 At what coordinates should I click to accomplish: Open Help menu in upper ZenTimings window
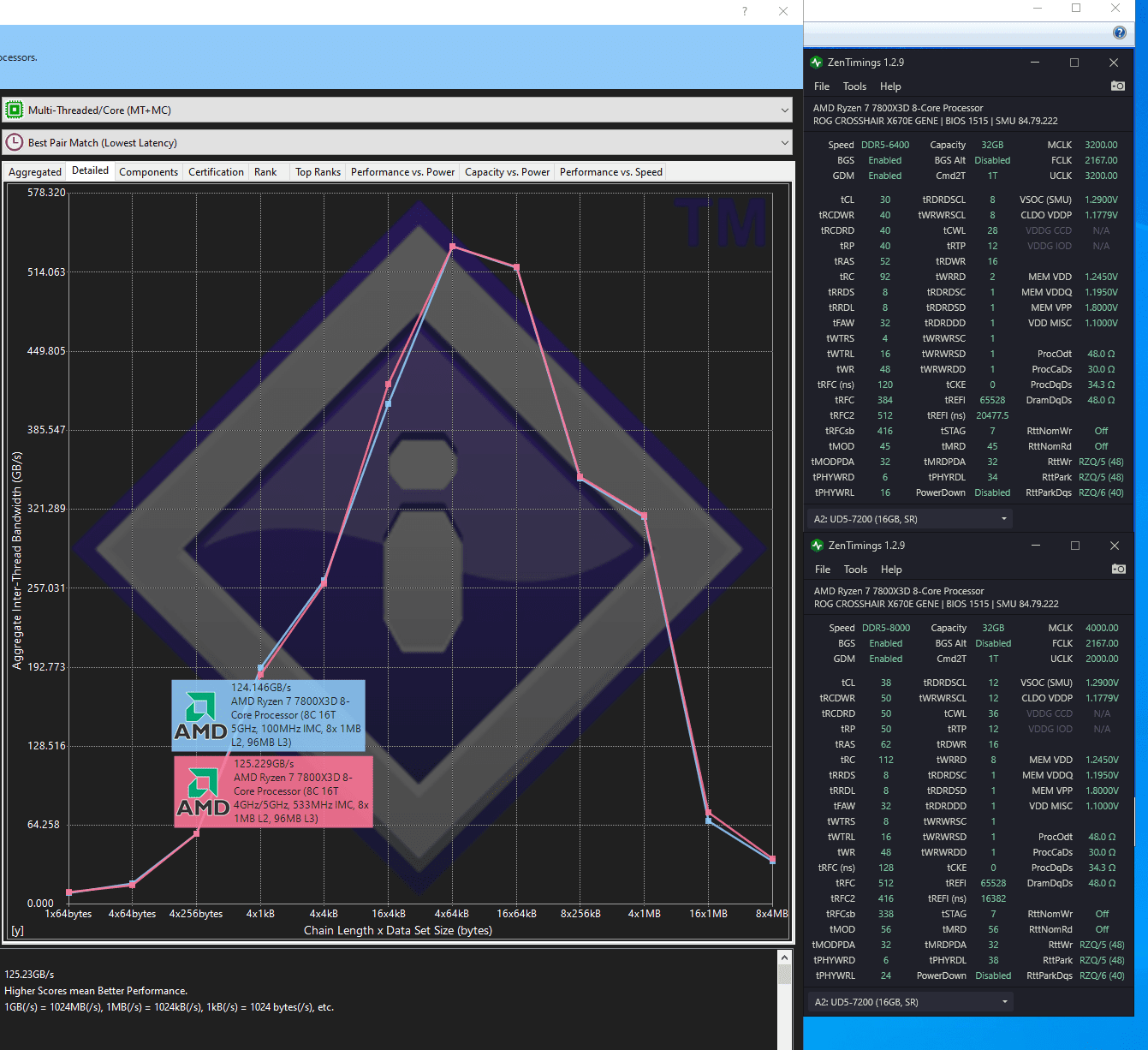click(890, 87)
